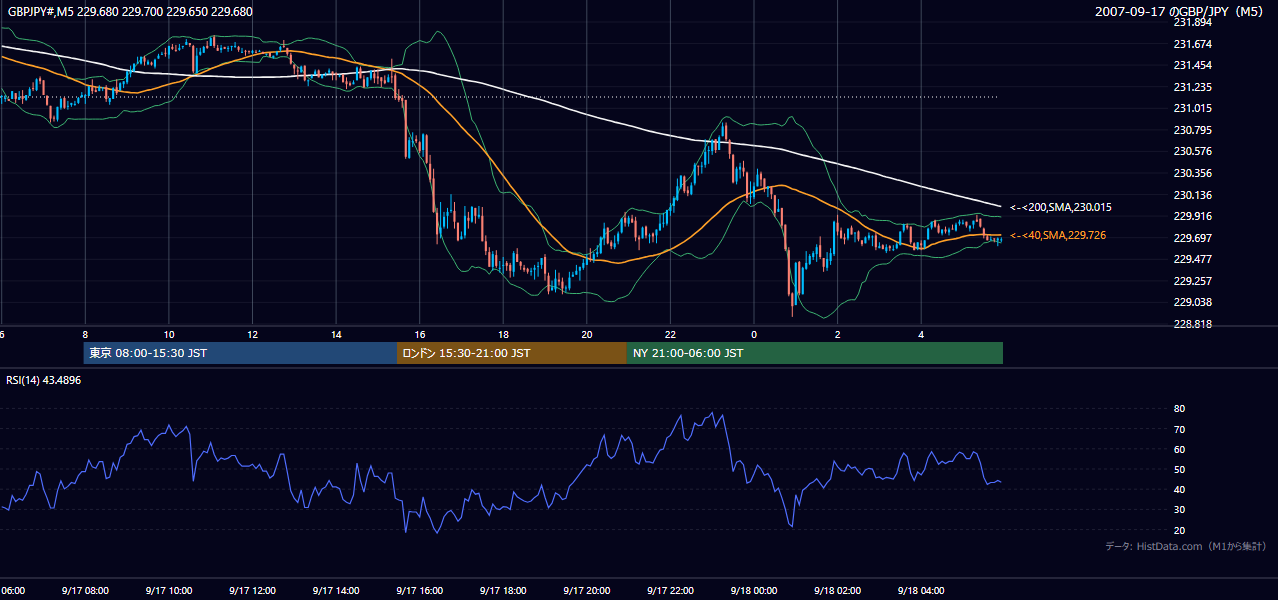Click the 9/17 20:00 date label

[586, 590]
